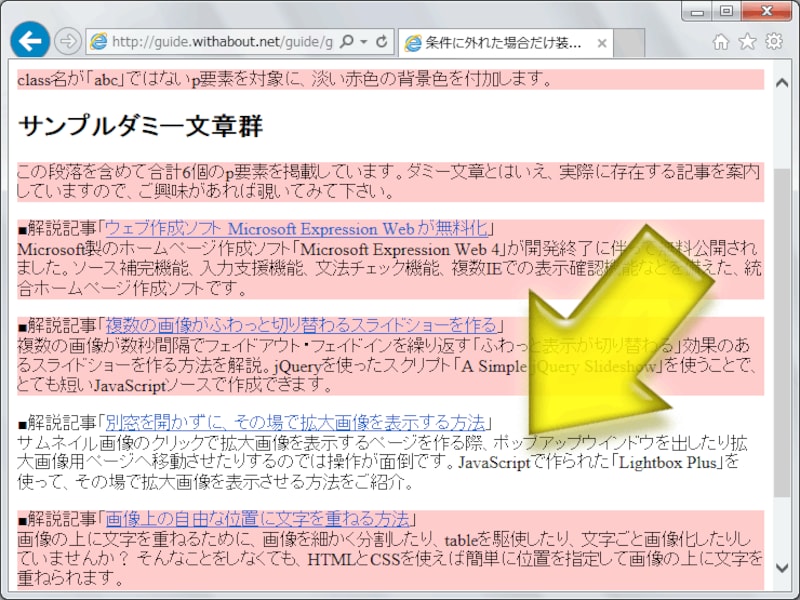The height and width of the screenshot is (600, 800).
Task: Open link 画像上の自由な位置に文字を重ねる方法
Action: point(257,518)
